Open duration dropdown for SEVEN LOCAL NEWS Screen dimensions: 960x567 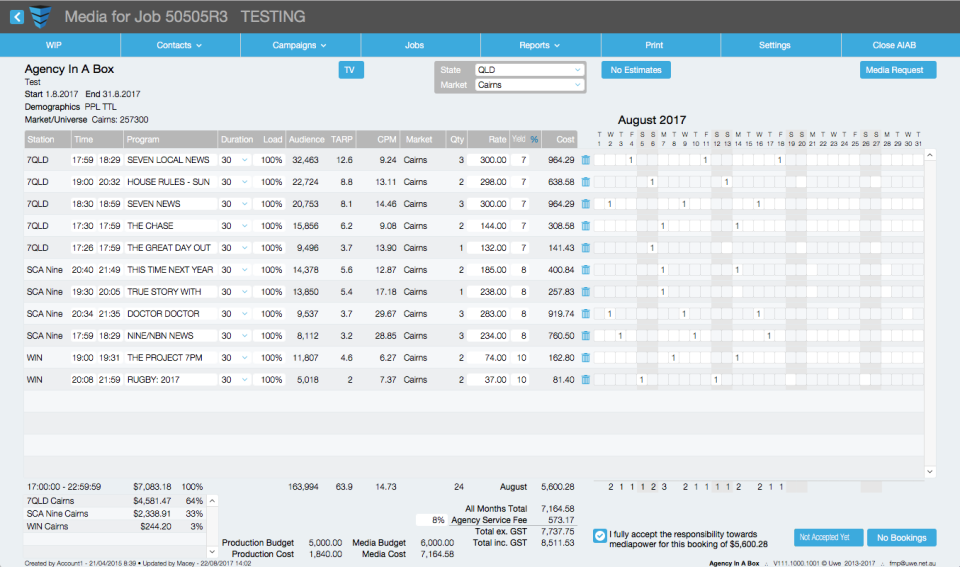click(x=244, y=160)
